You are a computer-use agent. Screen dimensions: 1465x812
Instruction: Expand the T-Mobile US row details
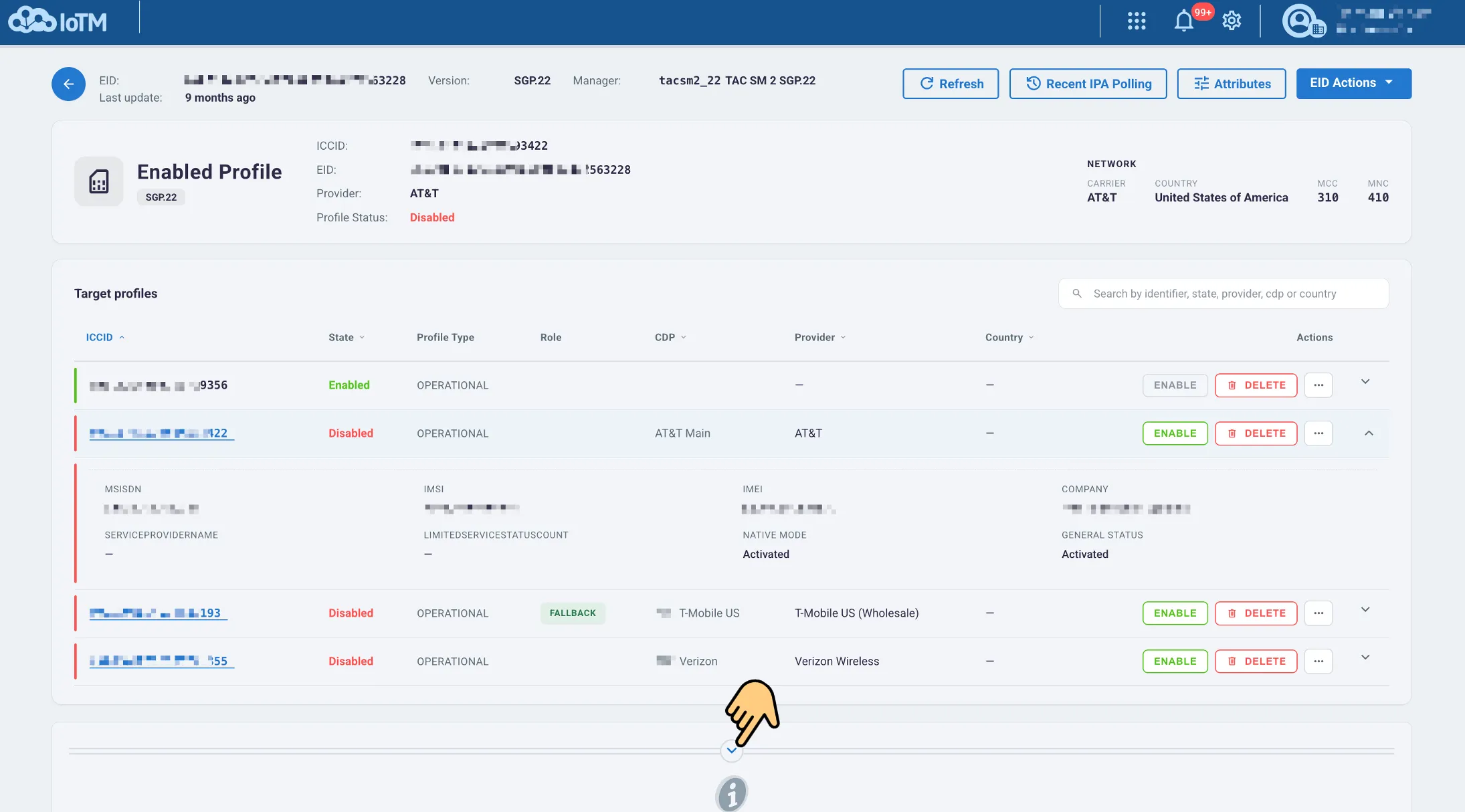1365,610
